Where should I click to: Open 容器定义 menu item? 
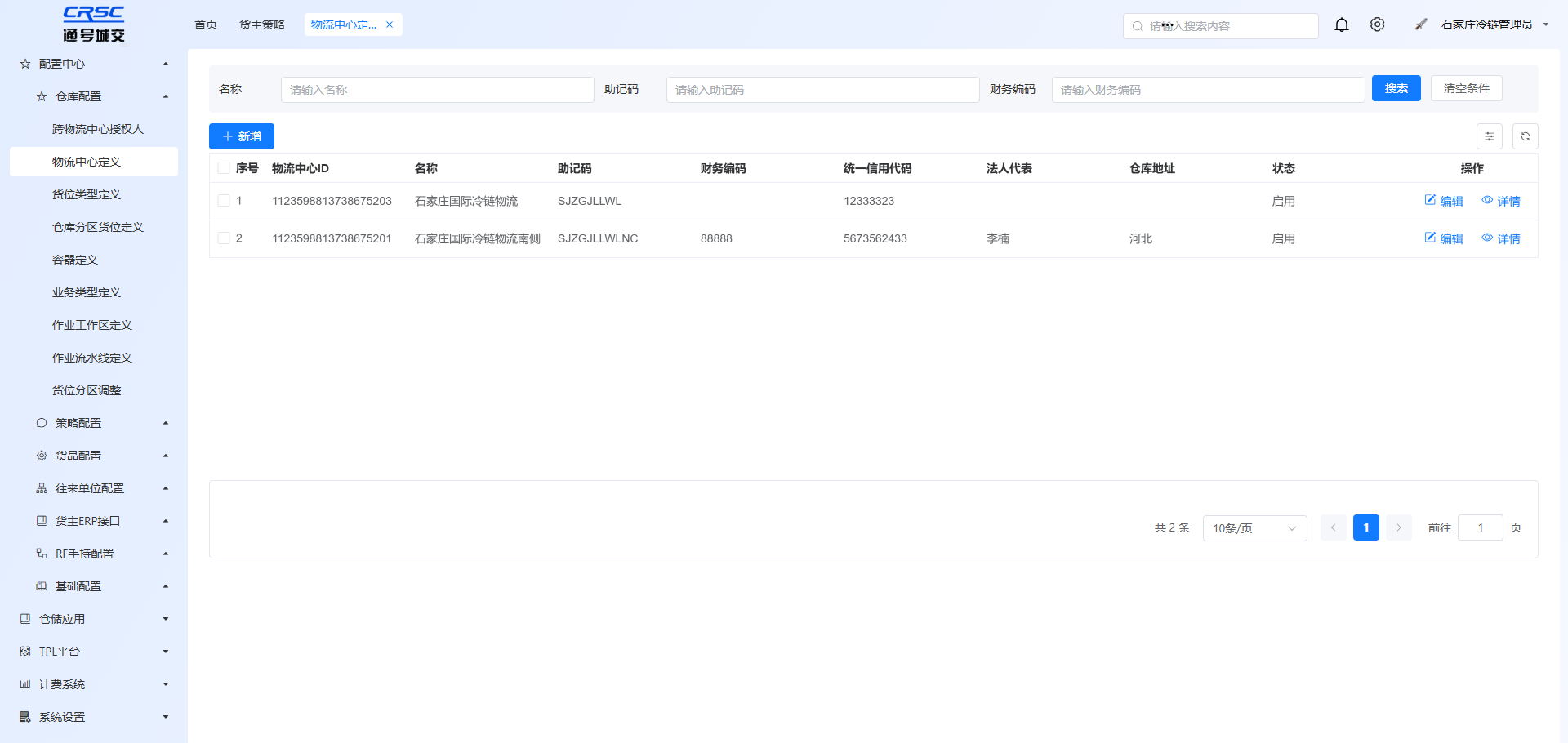click(x=94, y=260)
